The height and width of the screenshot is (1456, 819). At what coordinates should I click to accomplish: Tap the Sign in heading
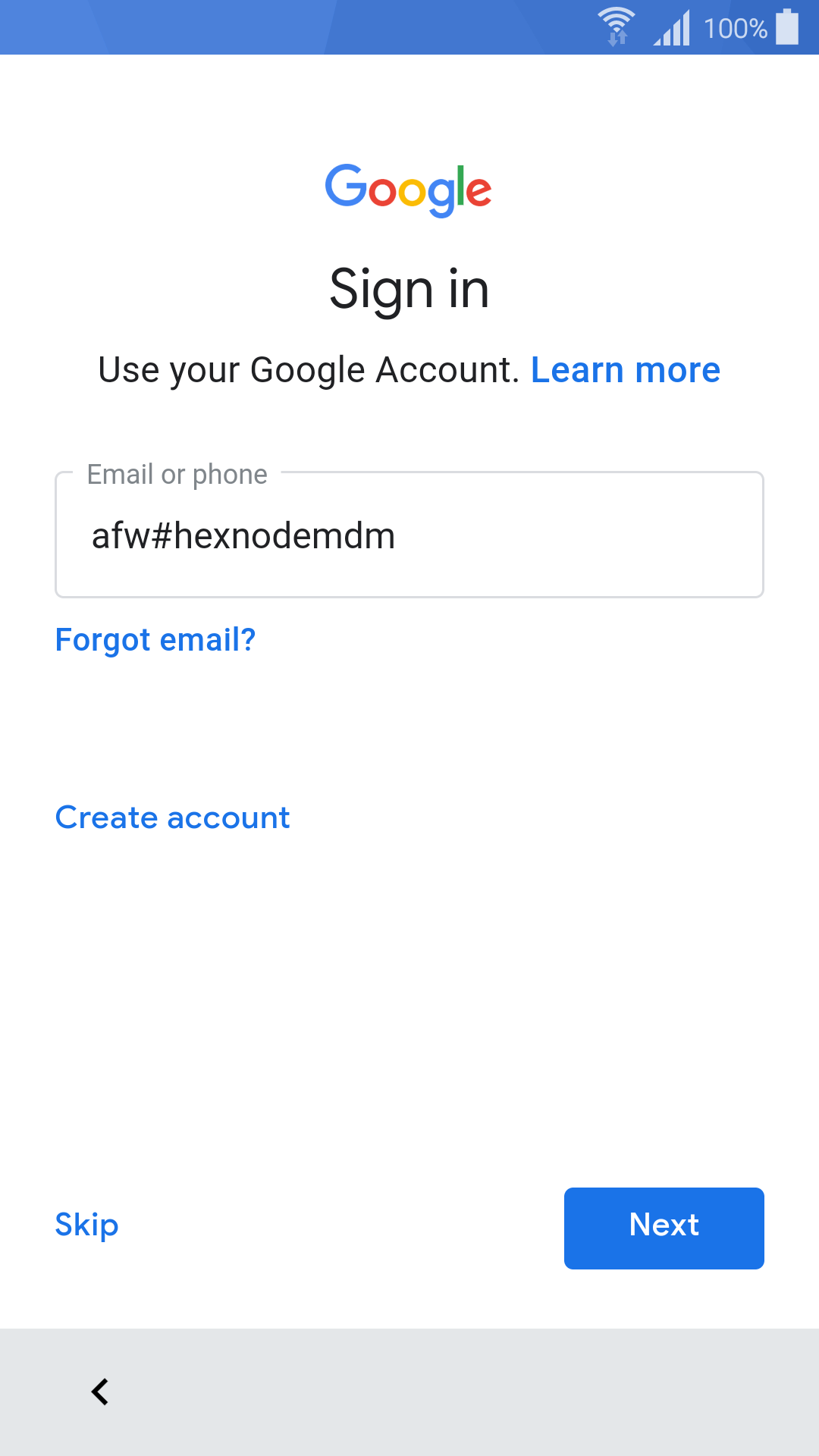[409, 290]
